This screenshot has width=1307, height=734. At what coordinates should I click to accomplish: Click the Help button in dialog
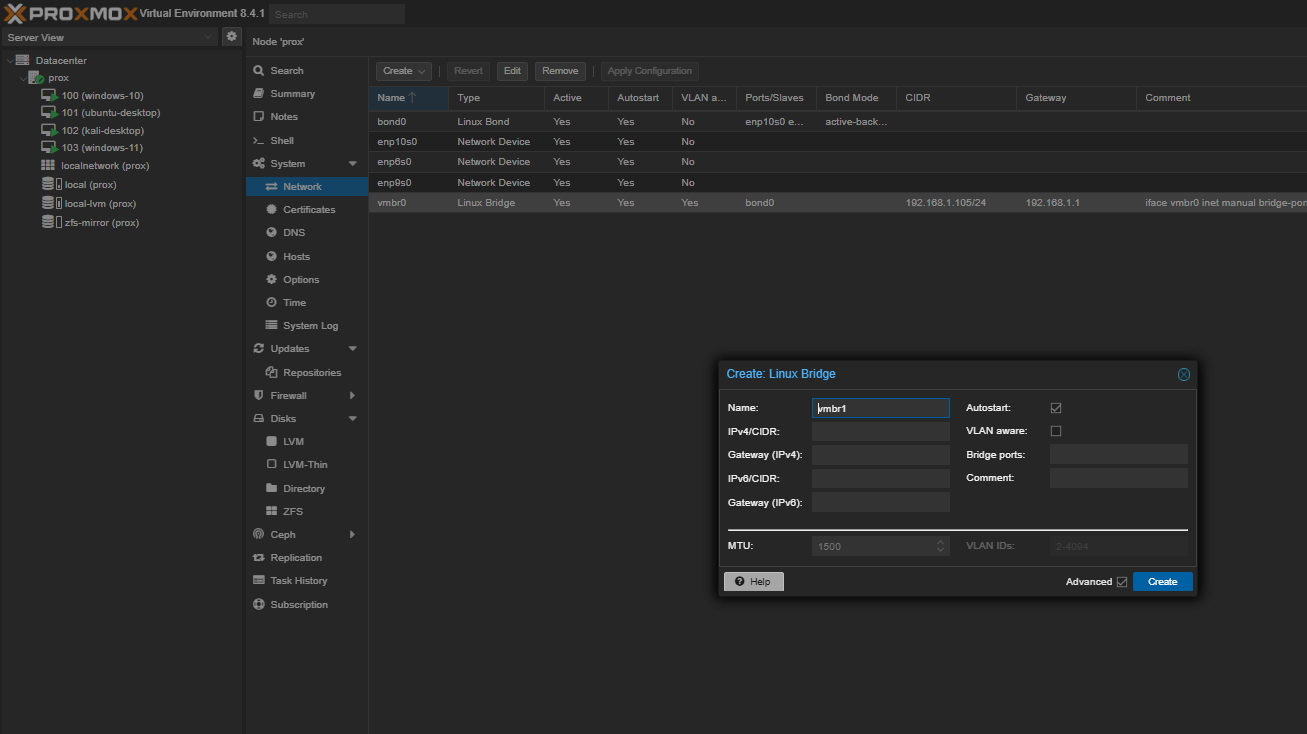pos(753,582)
